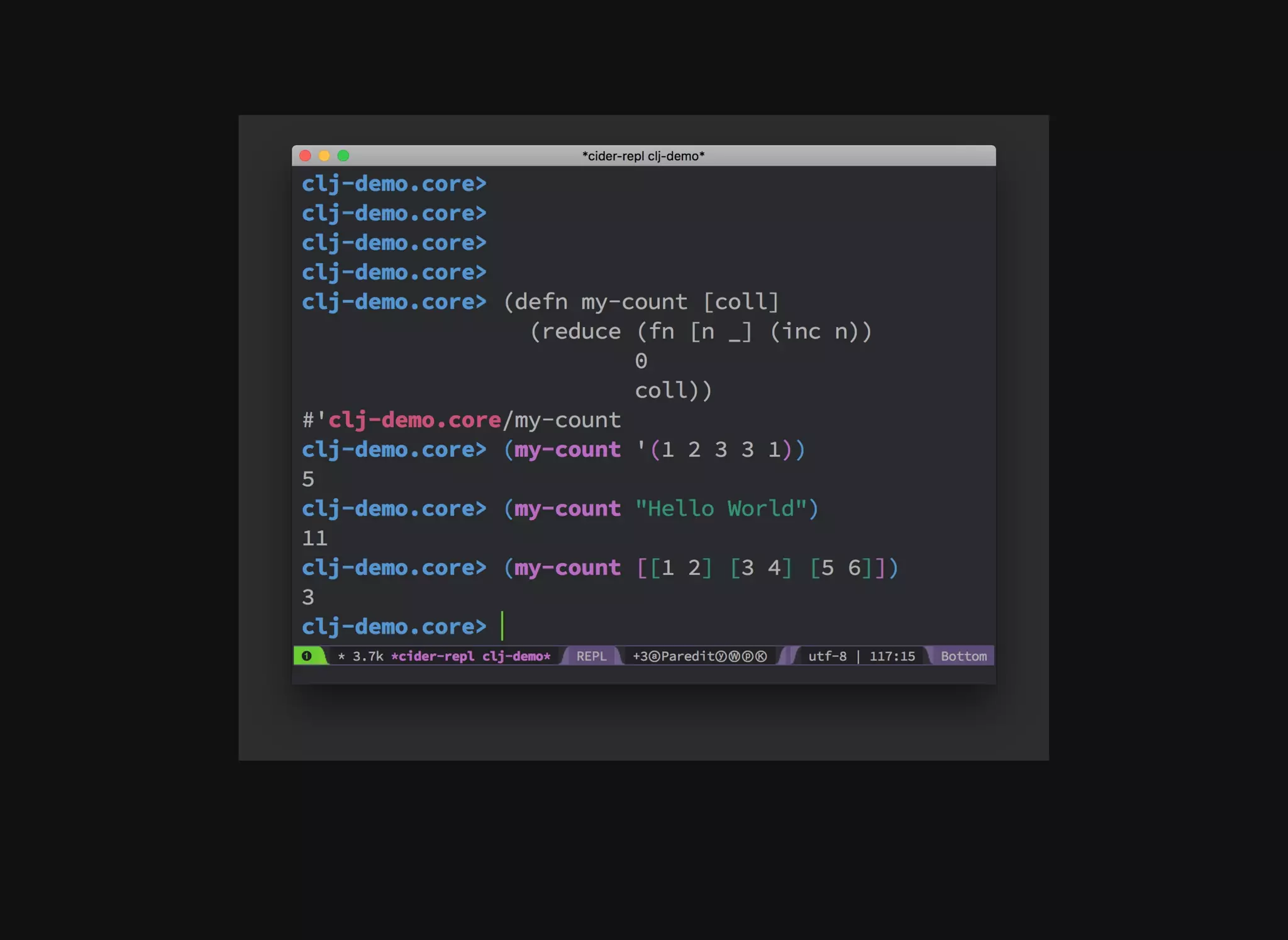Click the yellow minimize window button

325,155
